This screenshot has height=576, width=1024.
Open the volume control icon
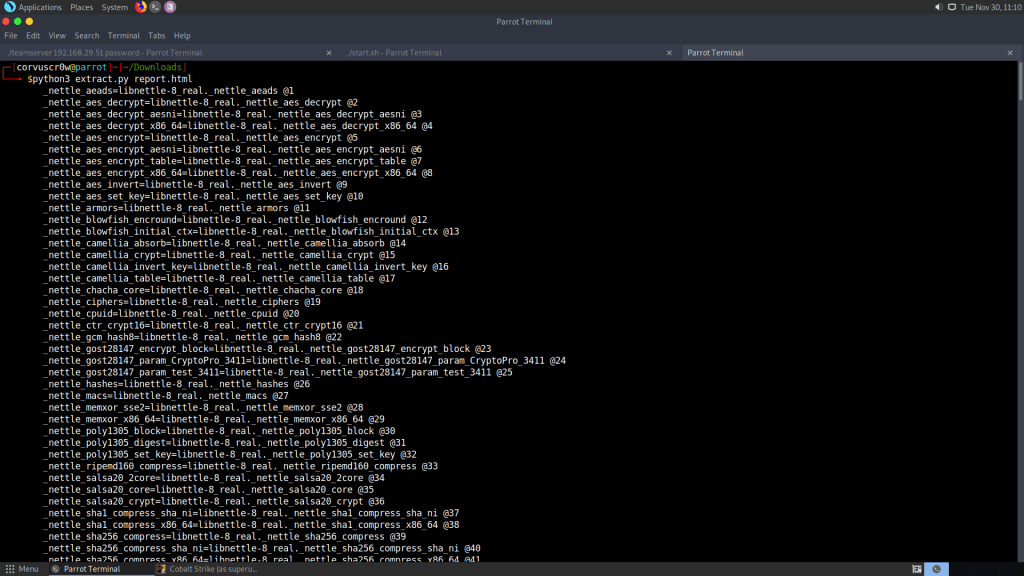click(x=938, y=7)
